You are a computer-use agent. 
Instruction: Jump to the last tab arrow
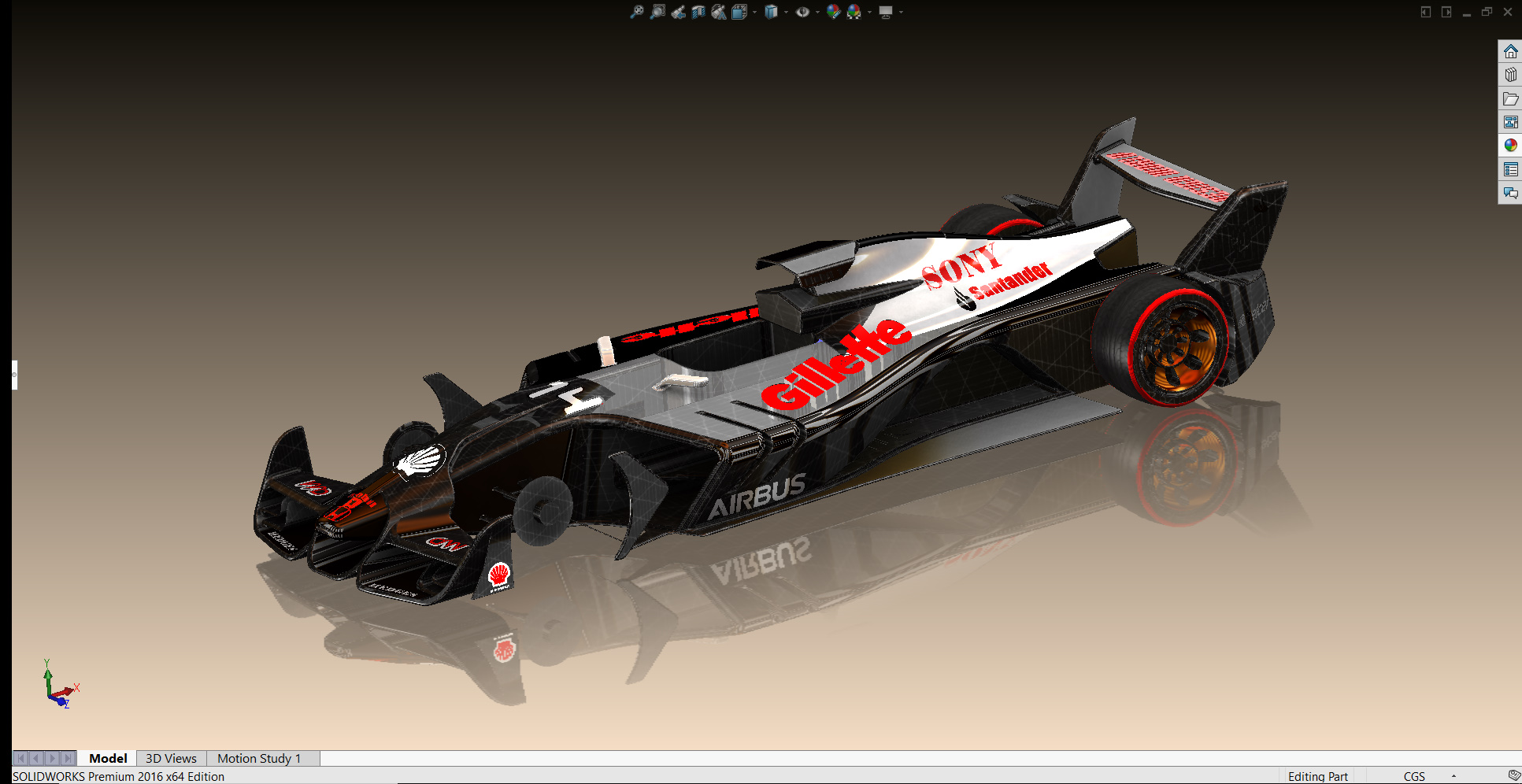[69, 758]
